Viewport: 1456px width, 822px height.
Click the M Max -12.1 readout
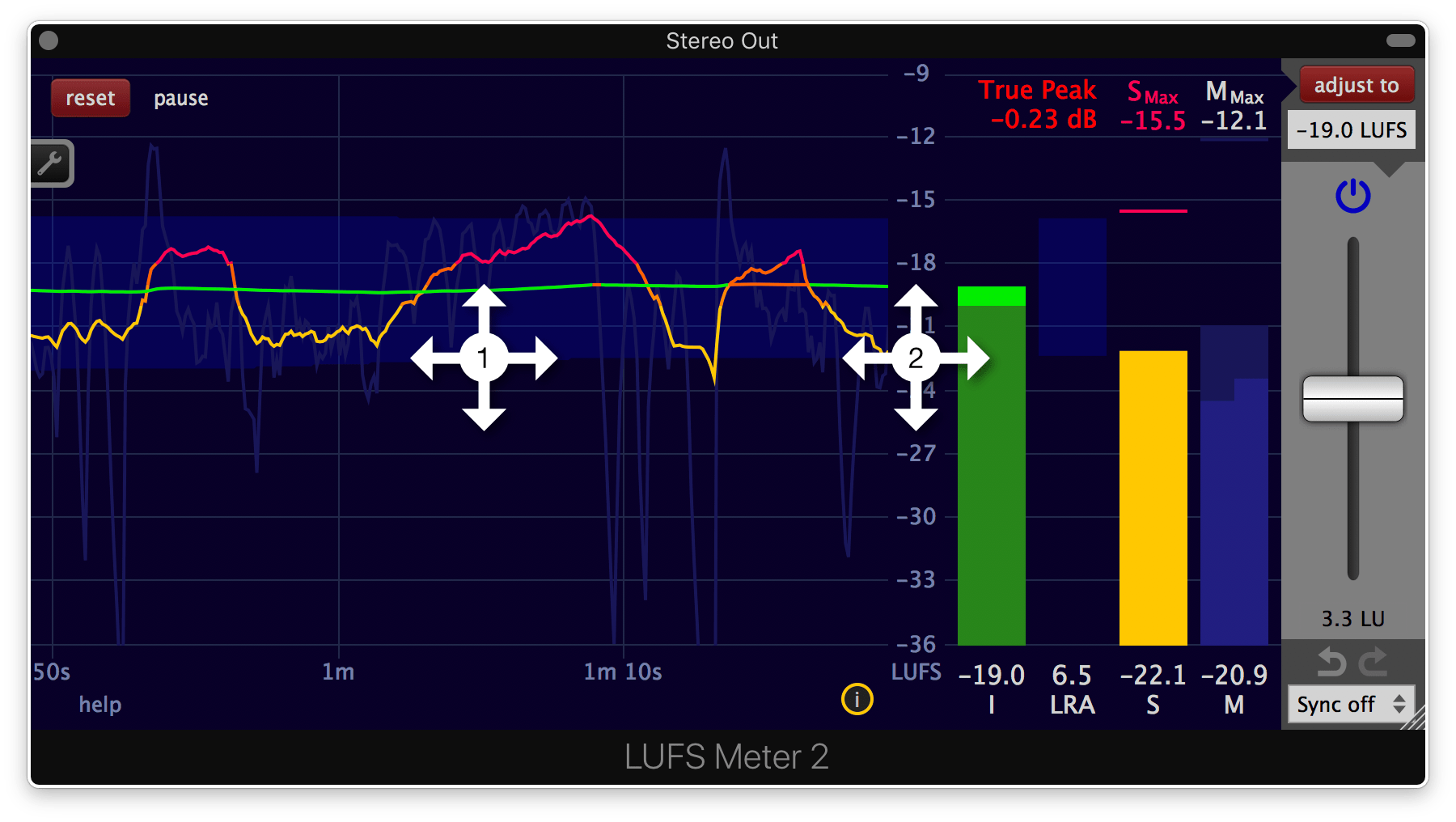click(1234, 106)
